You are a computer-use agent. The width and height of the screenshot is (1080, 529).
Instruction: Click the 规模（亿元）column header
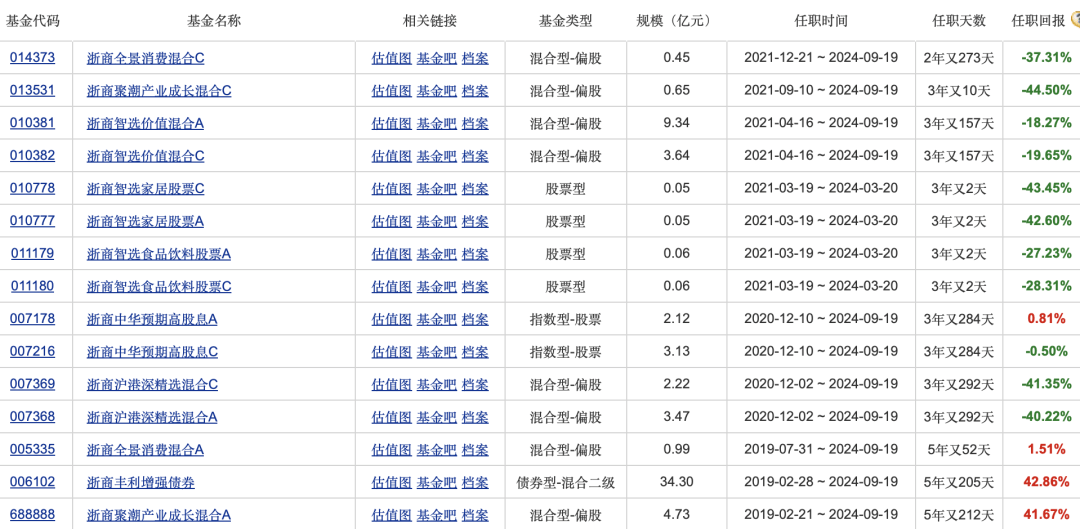tap(676, 20)
